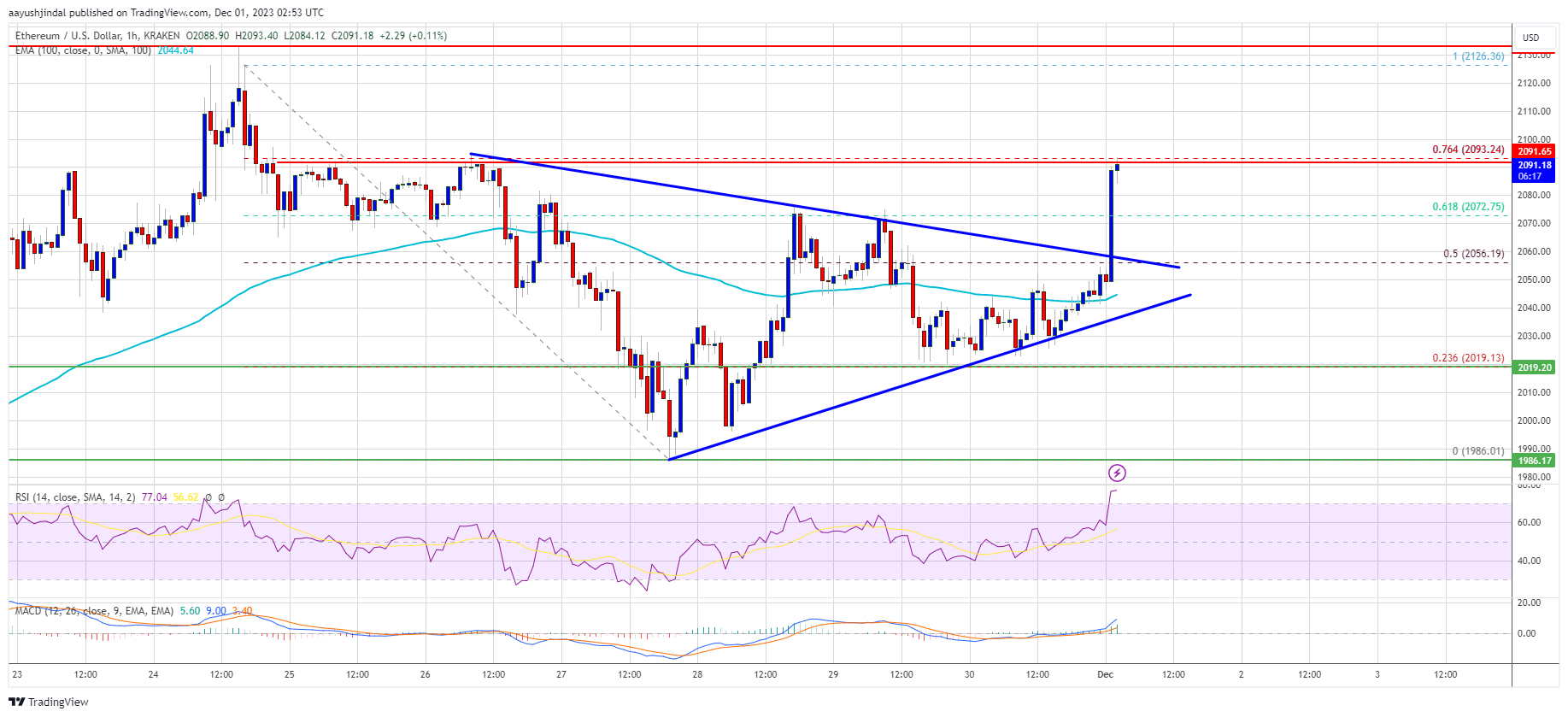Select the 0.764 (2093.24) Fibonacci label
Image resolution: width=1568 pixels, height=717 pixels.
coord(1468,150)
